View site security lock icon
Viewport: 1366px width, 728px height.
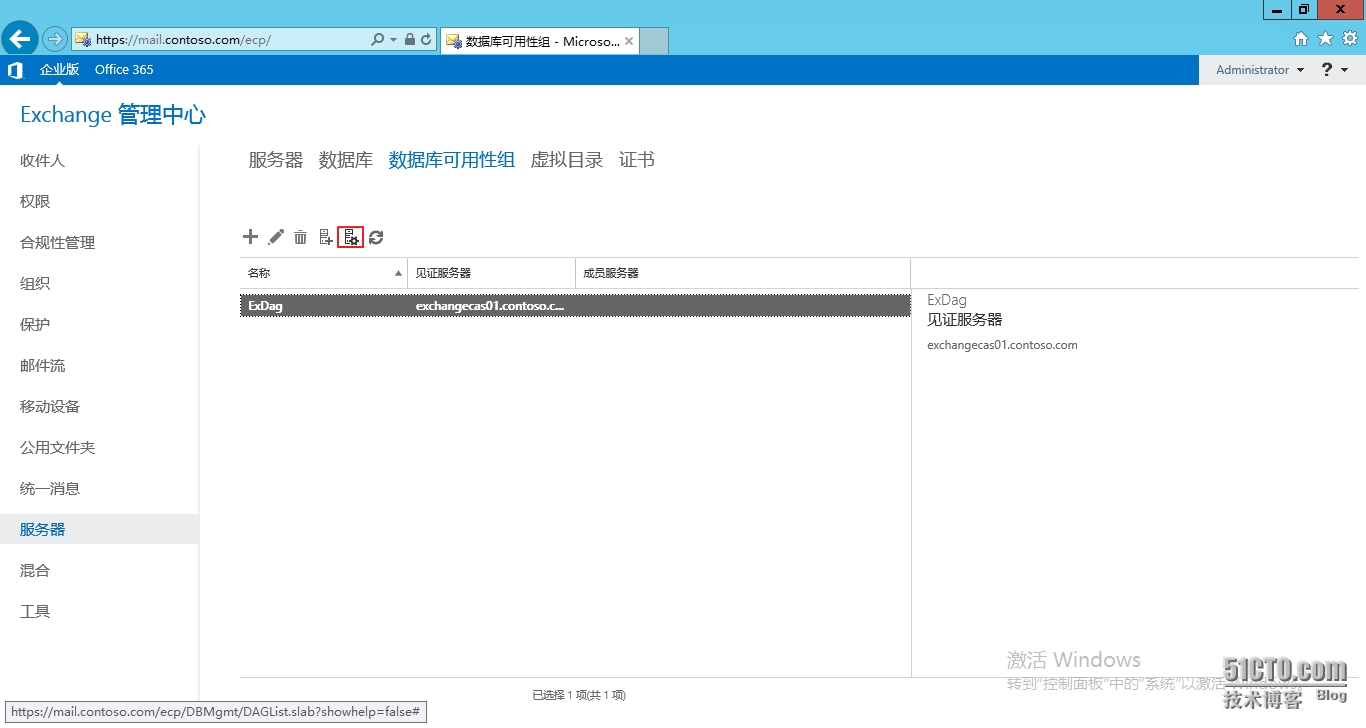(411, 39)
